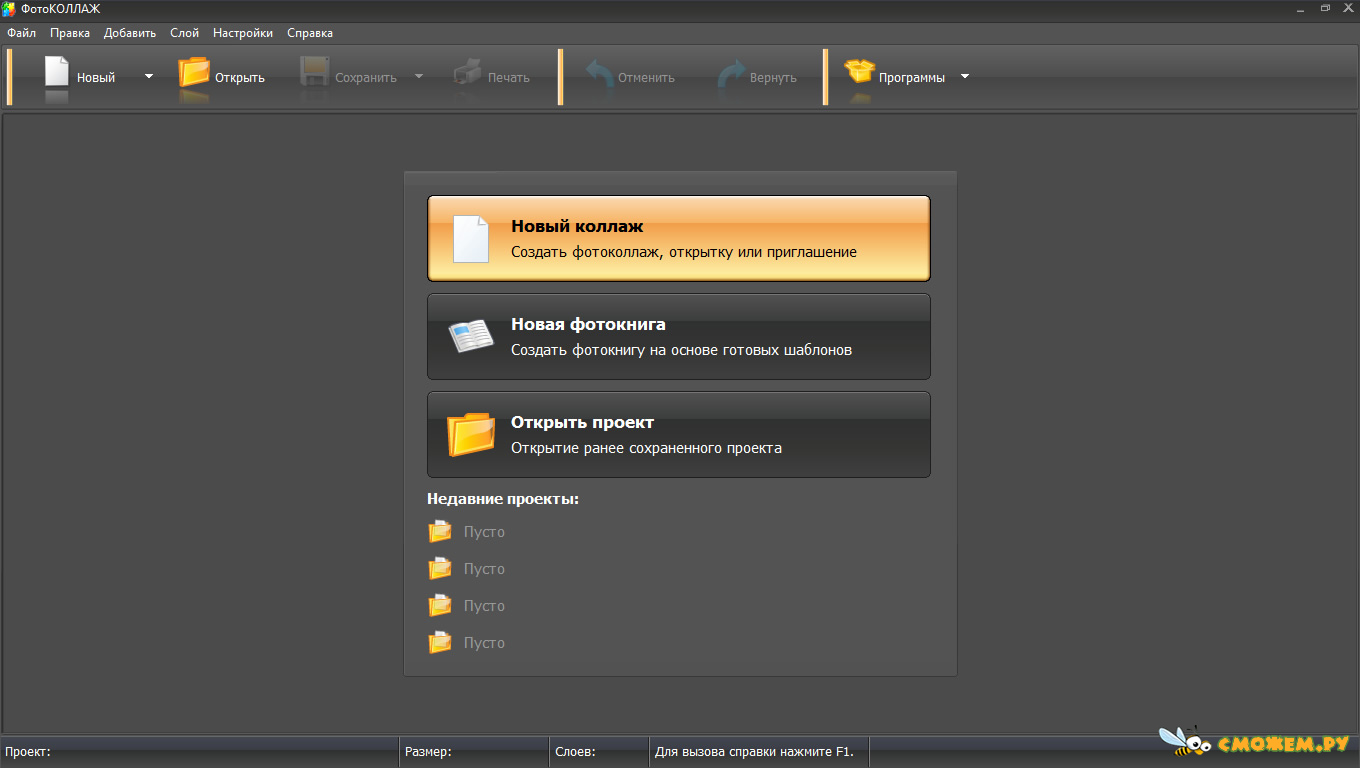Viewport: 1360px width, 768px height.
Task: Click the Вернуть redo arrow icon
Action: [x=732, y=75]
